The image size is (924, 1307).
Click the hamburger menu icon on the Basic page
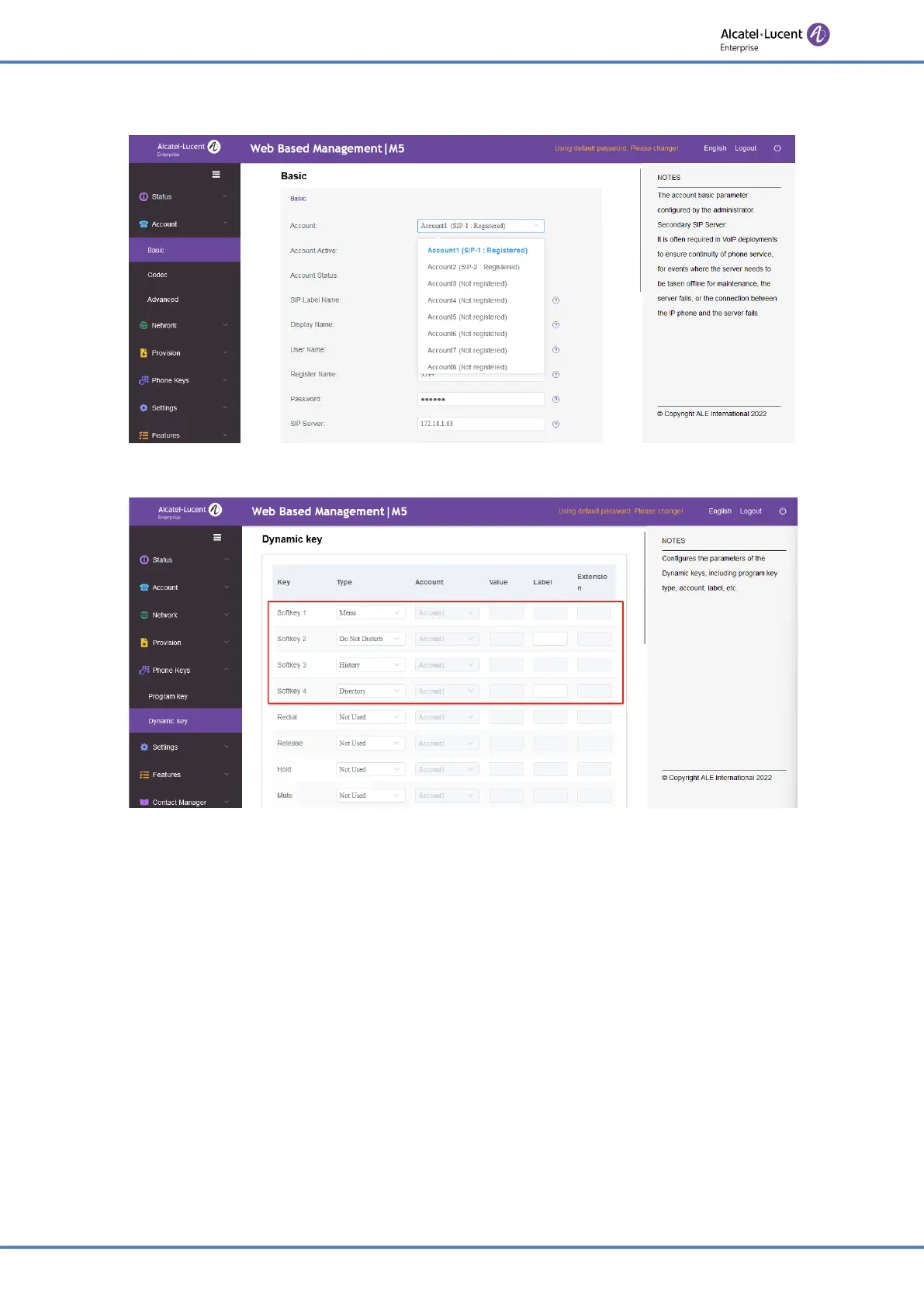tap(216, 175)
